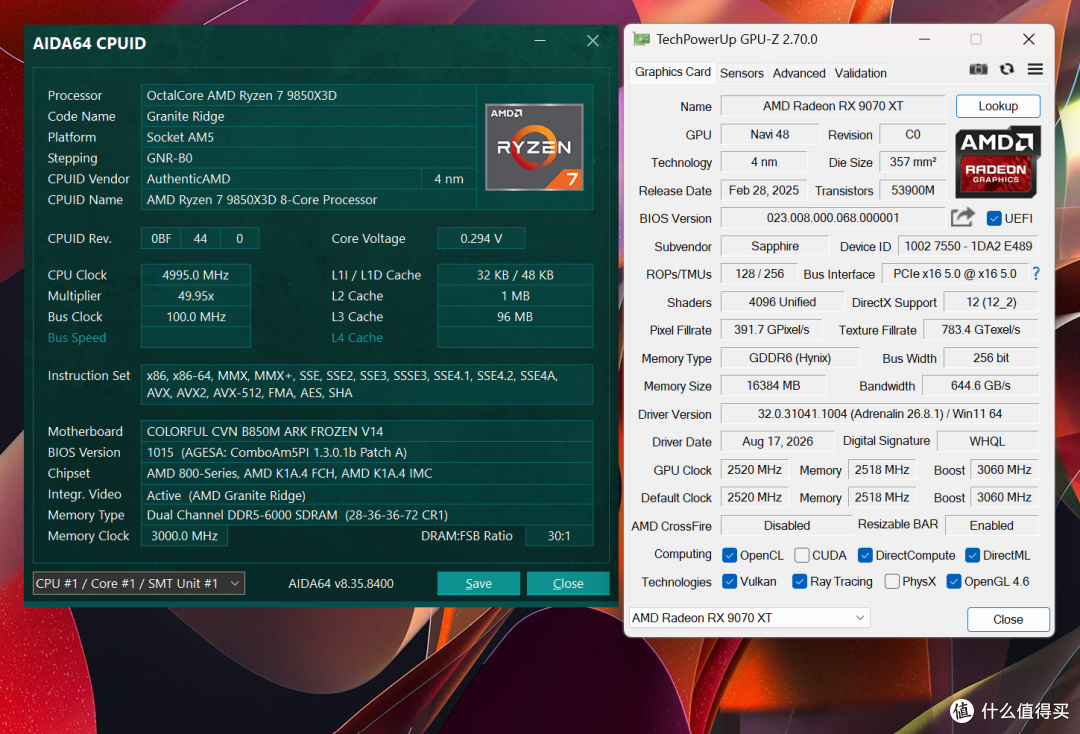Click the GPU value Navi 48
The image size is (1080, 734).
769,134
